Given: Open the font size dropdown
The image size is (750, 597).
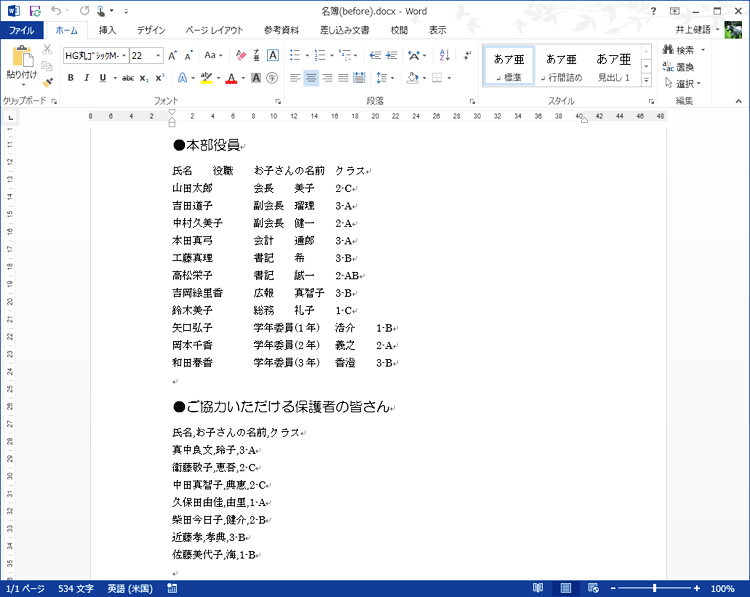Looking at the screenshot, I should pyautogui.click(x=158, y=55).
